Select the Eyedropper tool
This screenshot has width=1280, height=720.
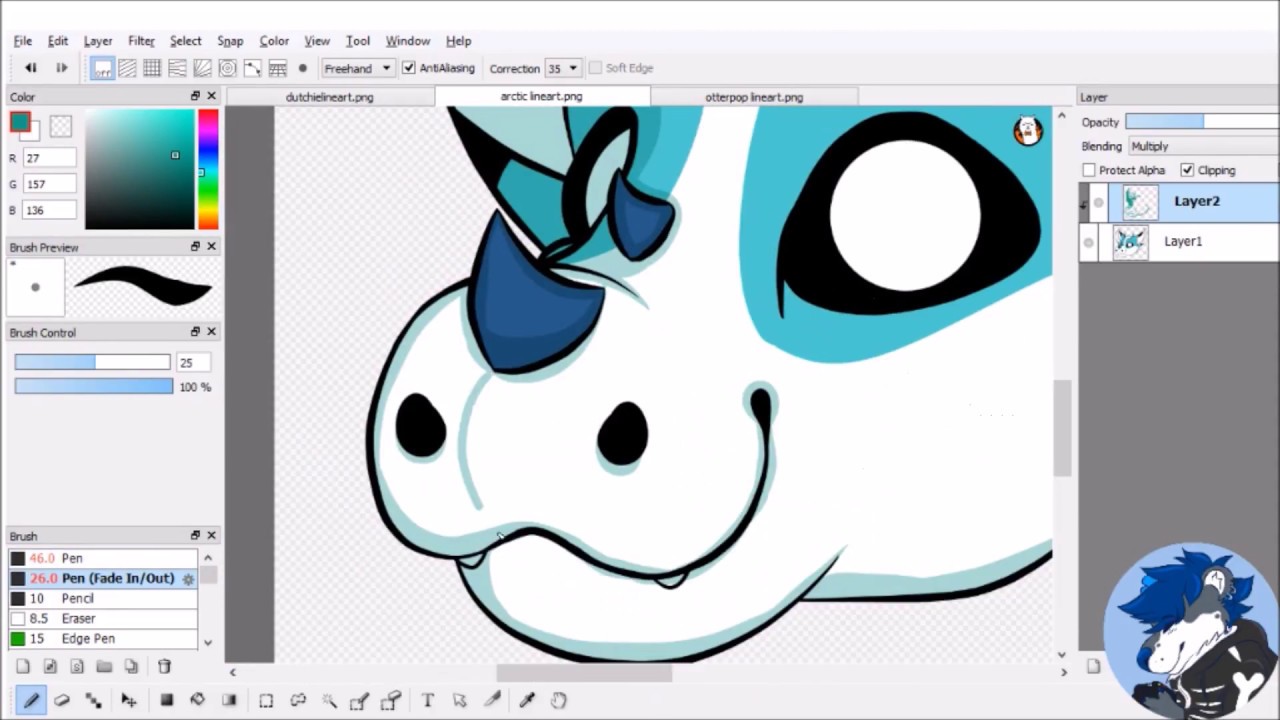(527, 700)
